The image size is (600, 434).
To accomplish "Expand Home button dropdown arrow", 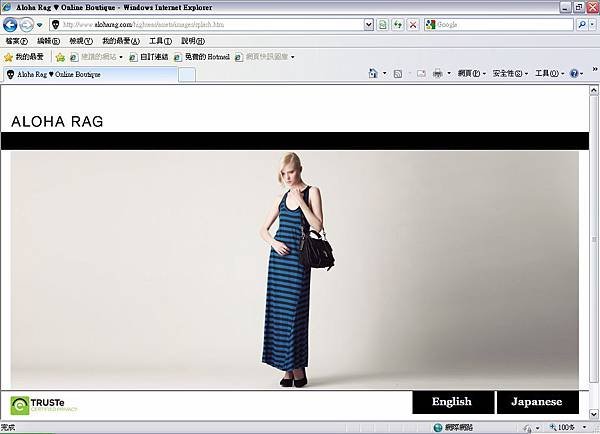I will pos(385,73).
